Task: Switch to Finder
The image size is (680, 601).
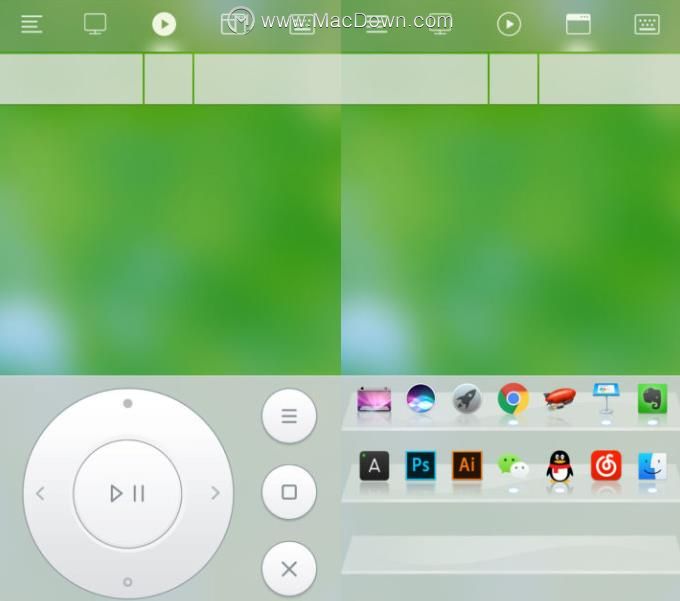Action: [x=652, y=466]
